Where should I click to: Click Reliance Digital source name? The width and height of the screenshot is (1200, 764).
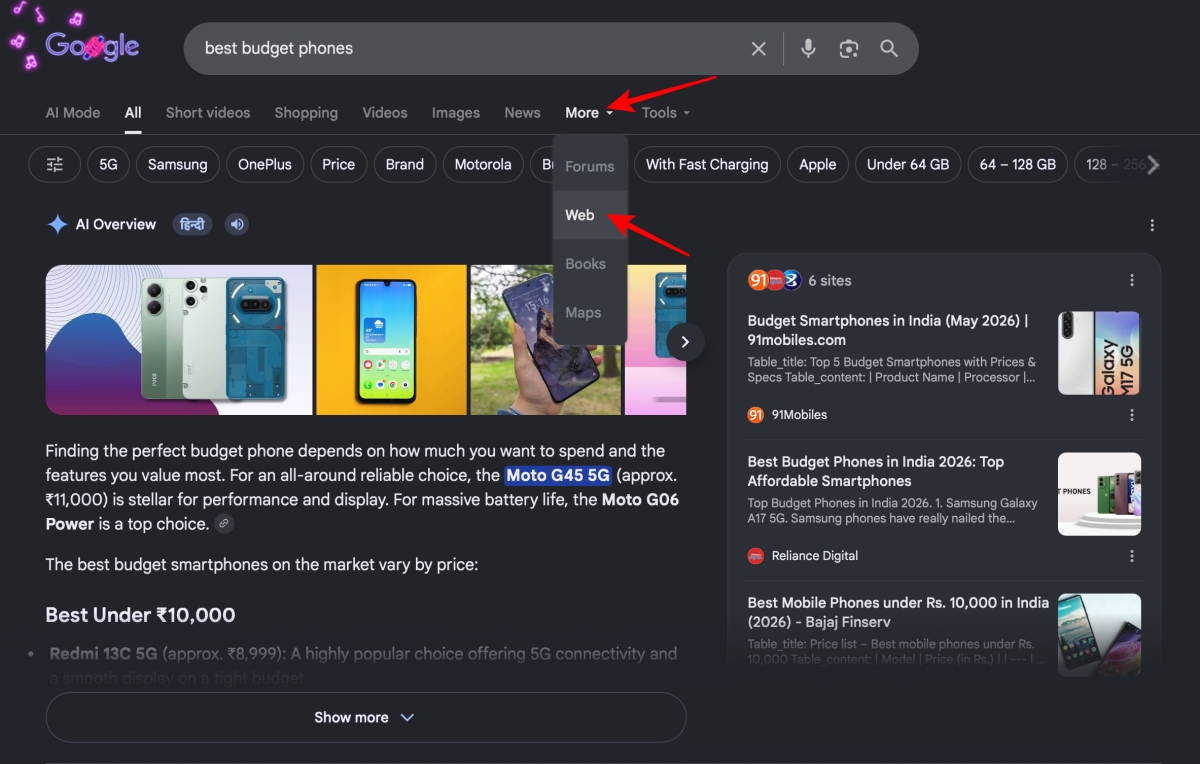pos(815,556)
